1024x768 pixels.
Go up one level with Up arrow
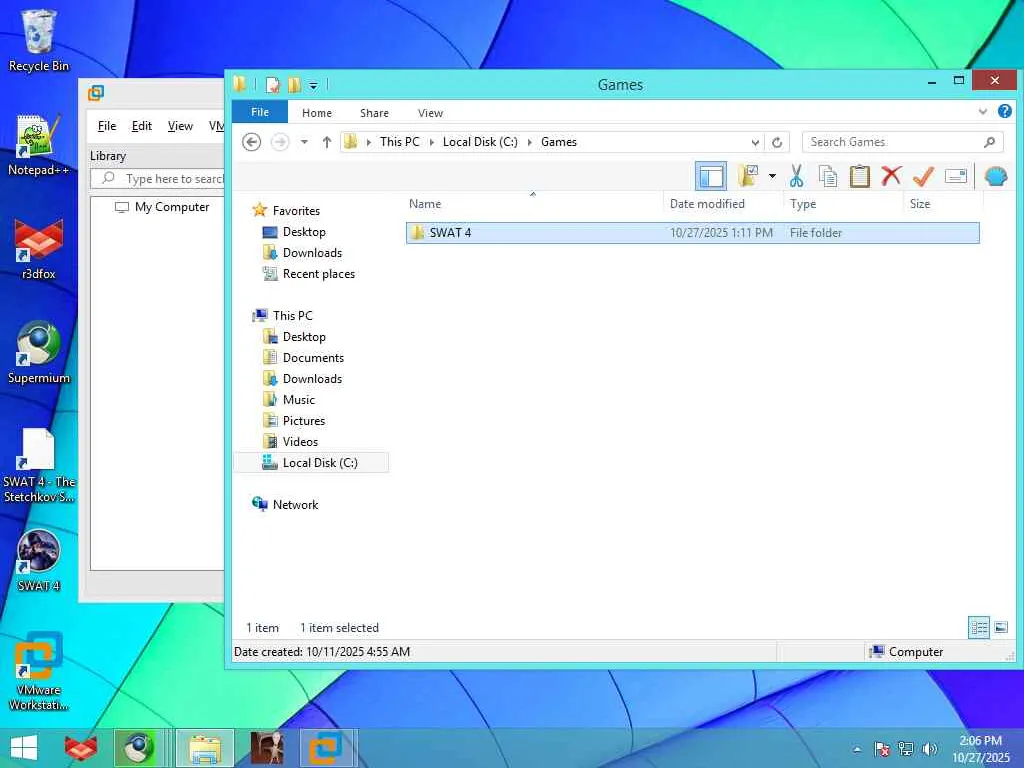click(327, 142)
